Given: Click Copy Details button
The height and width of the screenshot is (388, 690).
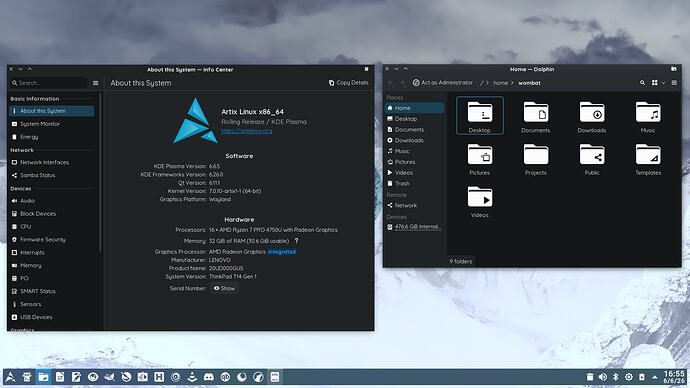Looking at the screenshot, I should (x=349, y=83).
